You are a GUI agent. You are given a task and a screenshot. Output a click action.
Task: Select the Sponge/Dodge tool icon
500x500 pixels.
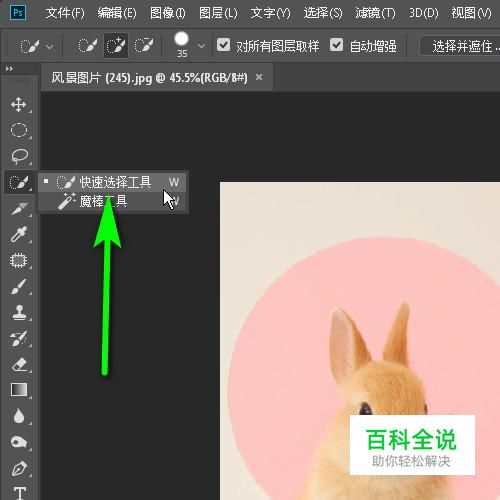pyautogui.click(x=19, y=442)
